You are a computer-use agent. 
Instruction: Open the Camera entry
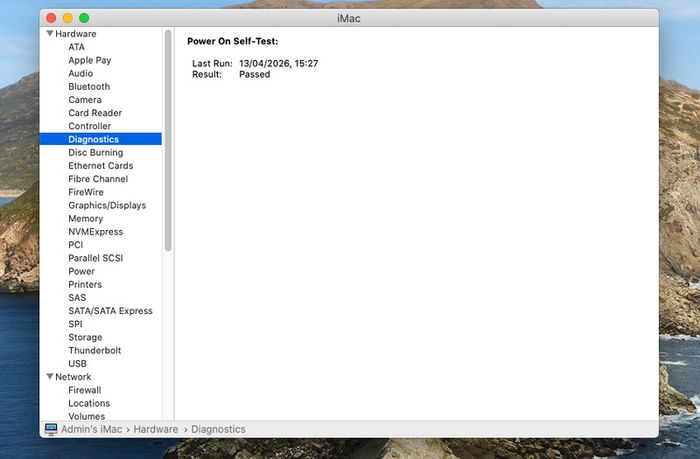[85, 100]
